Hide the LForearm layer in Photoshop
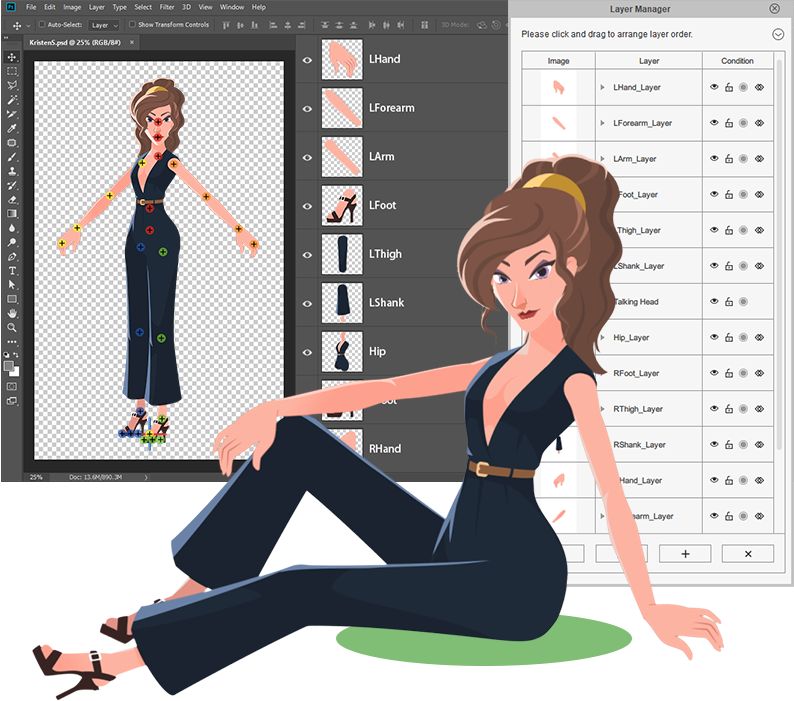The width and height of the screenshot is (794, 701). pyautogui.click(x=307, y=109)
